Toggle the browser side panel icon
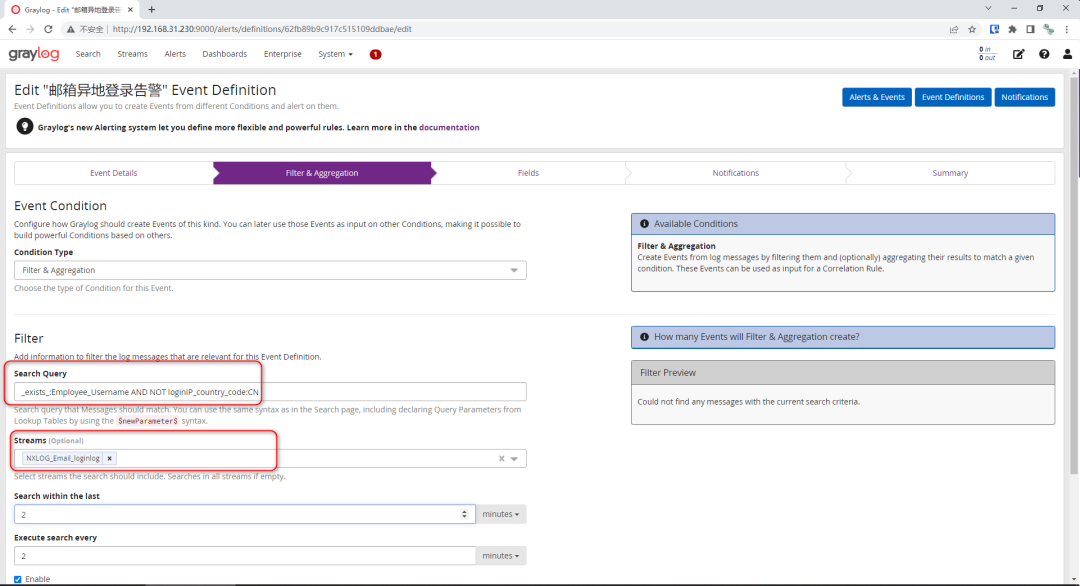The image size is (1080, 586). tap(1030, 29)
